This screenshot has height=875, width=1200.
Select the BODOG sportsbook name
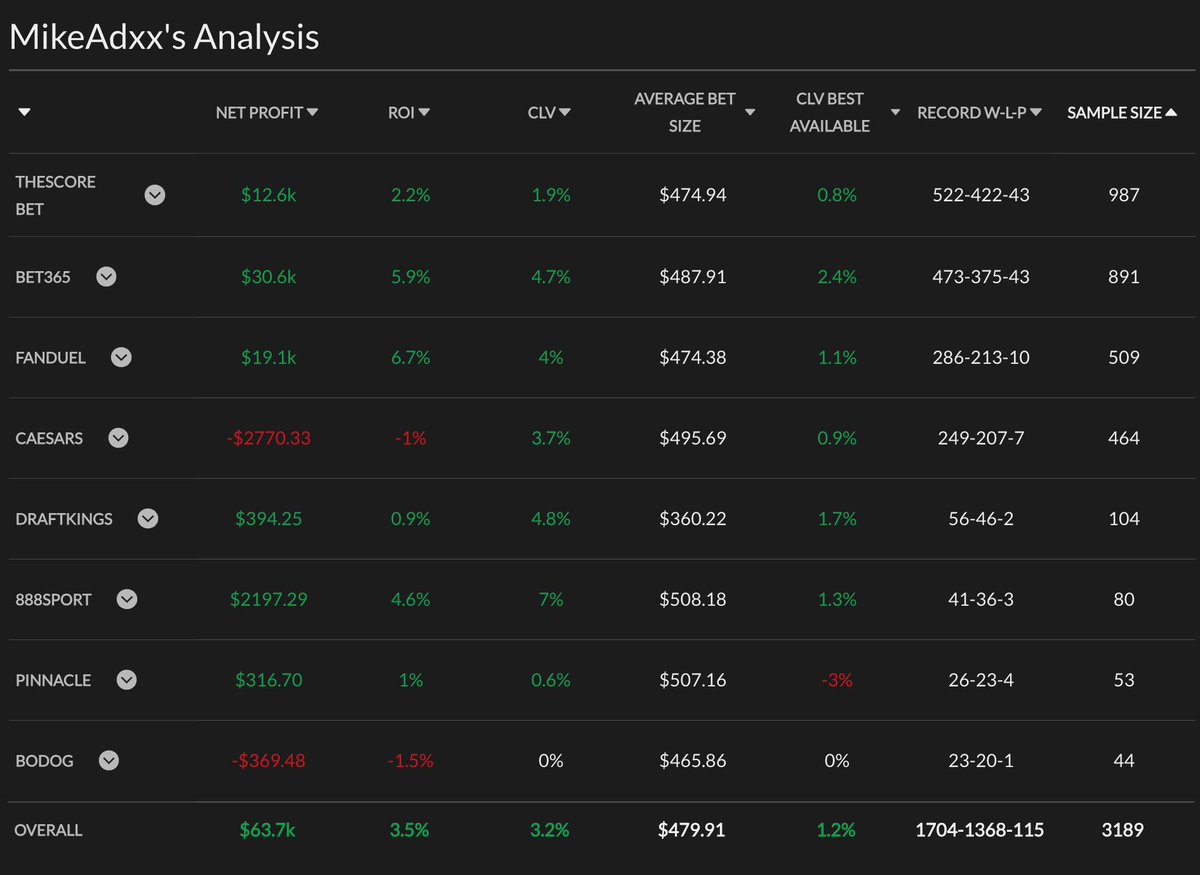[45, 761]
